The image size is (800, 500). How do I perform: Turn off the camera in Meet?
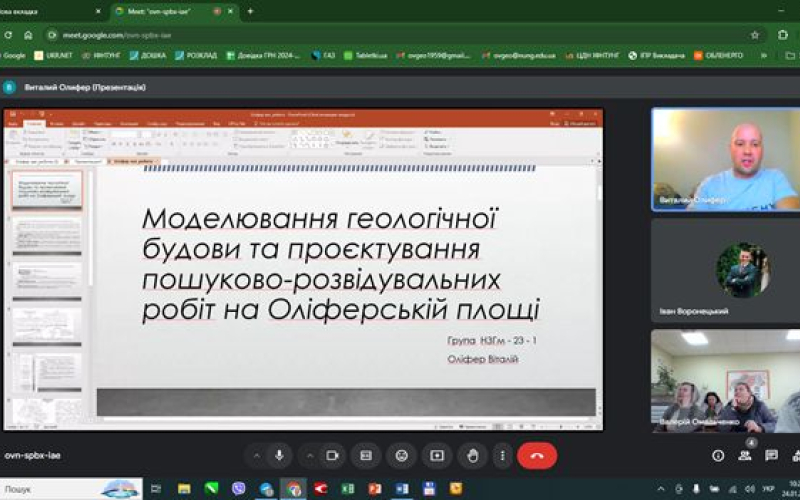pyautogui.click(x=333, y=456)
